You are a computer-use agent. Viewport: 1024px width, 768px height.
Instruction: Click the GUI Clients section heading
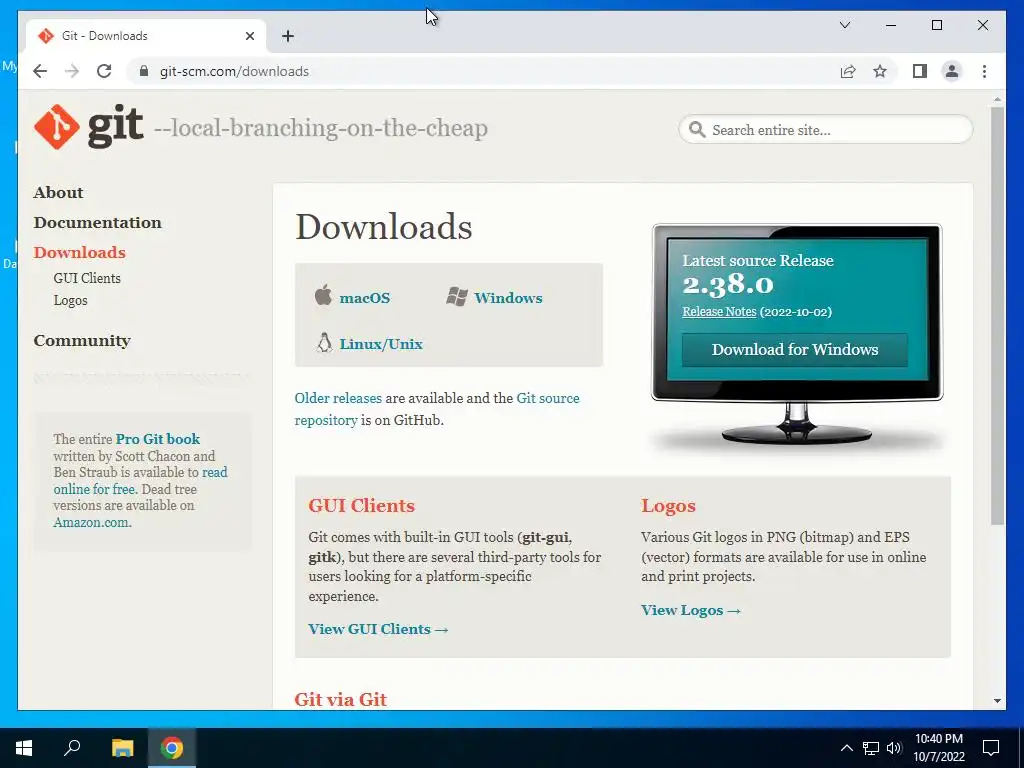361,505
